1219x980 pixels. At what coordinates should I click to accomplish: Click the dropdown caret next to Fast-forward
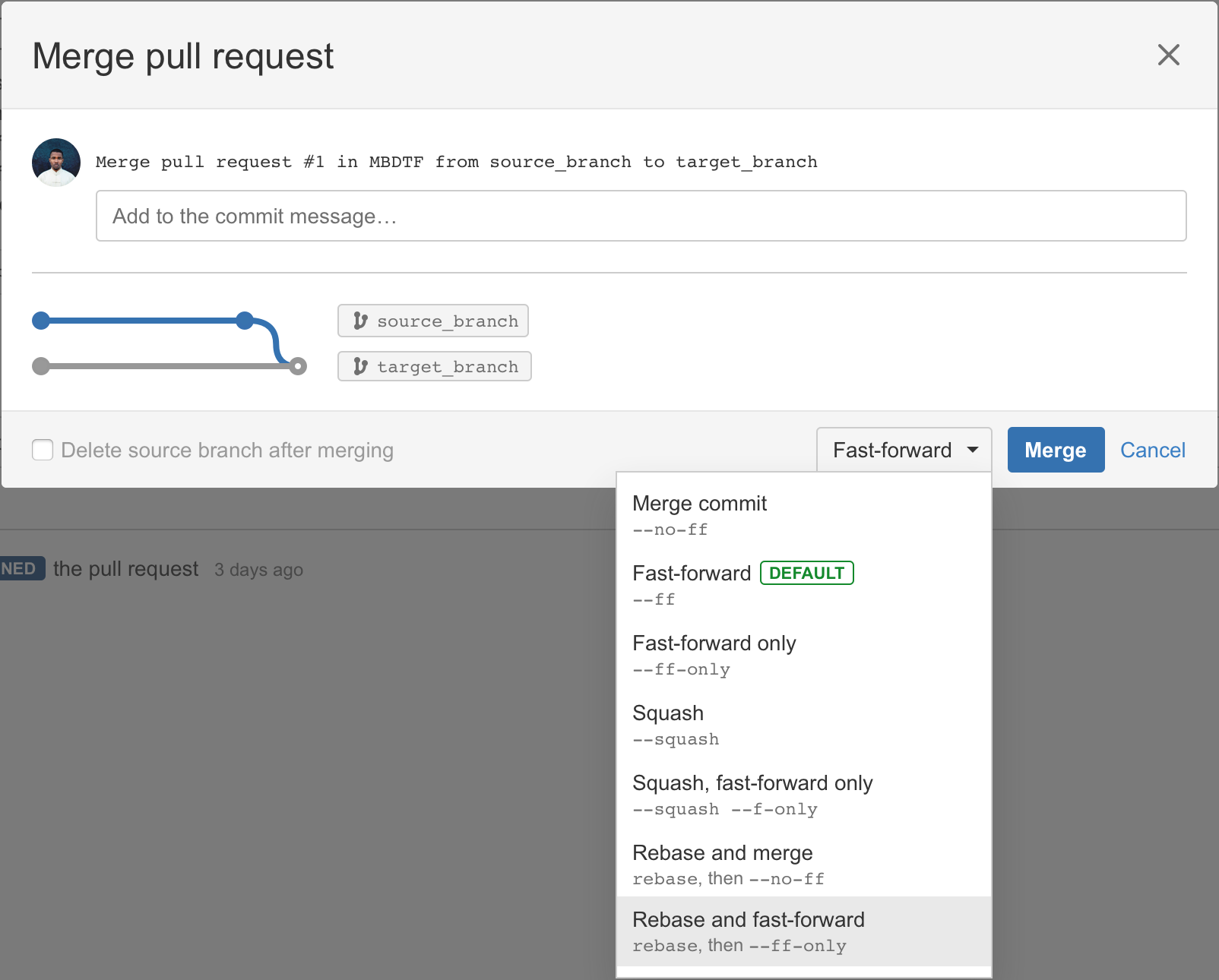(973, 450)
